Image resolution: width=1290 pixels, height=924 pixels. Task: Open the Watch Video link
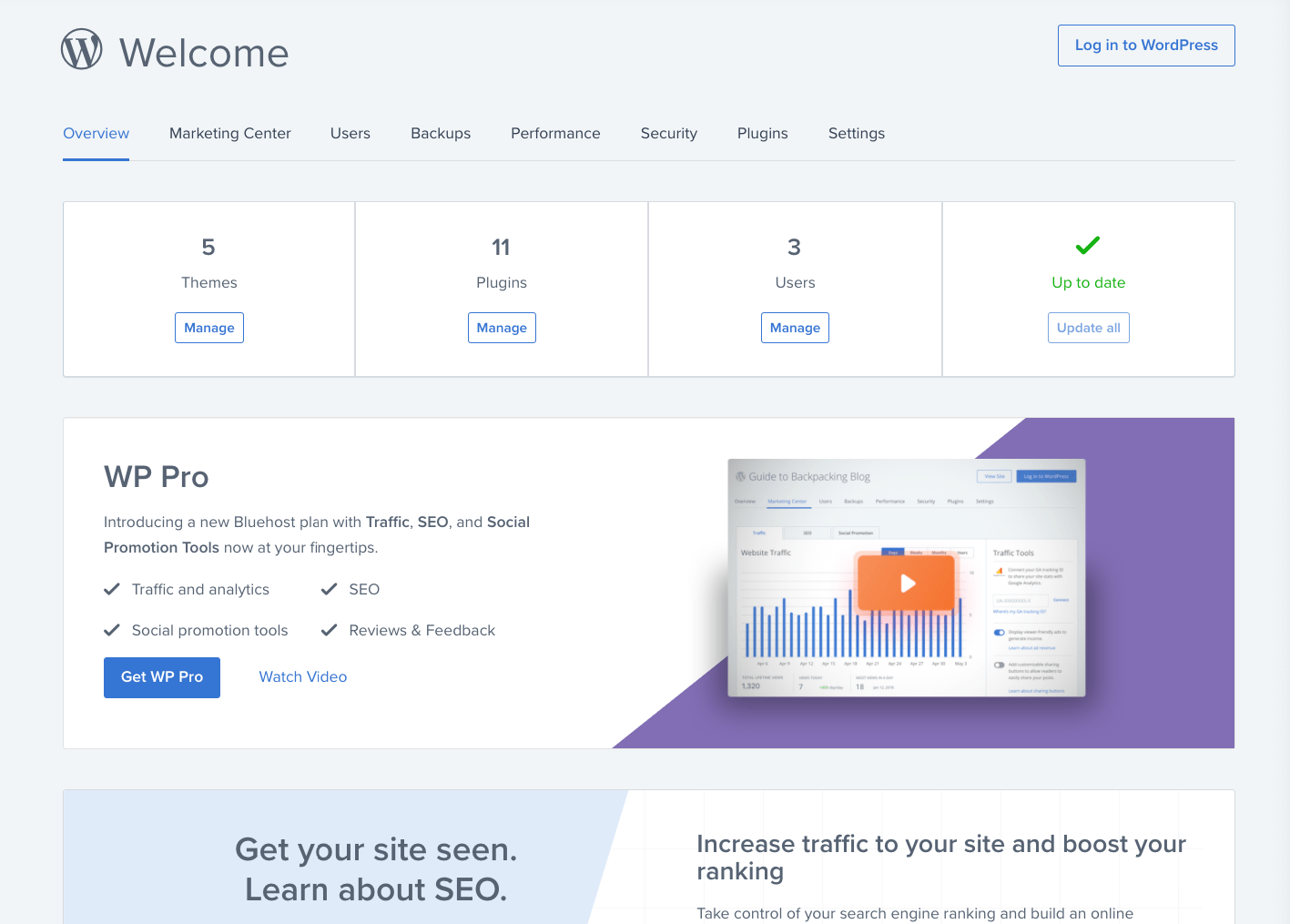(303, 676)
